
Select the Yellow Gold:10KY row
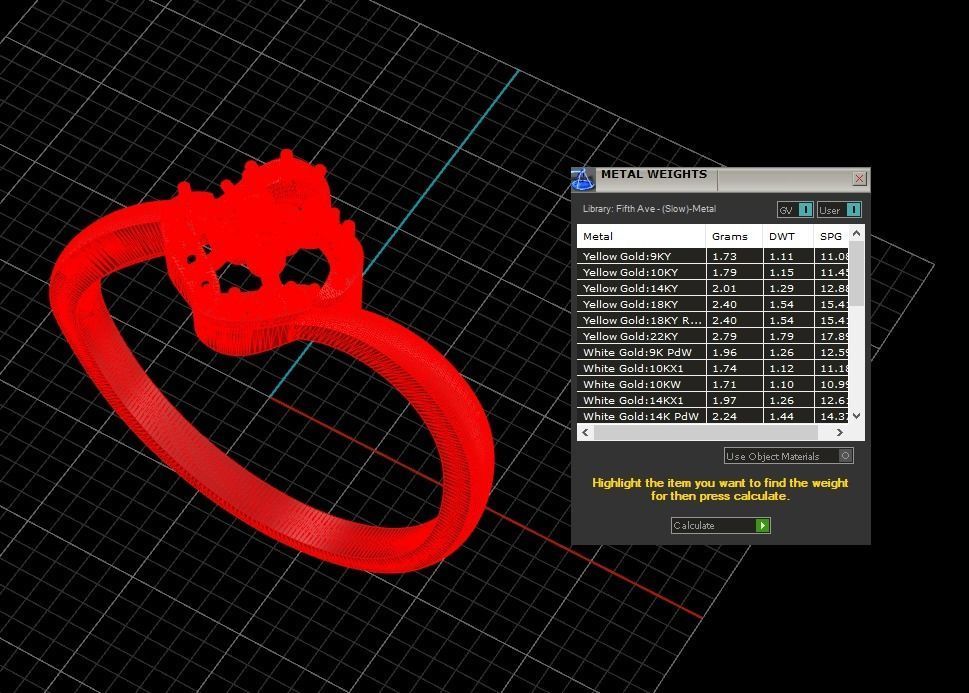pyautogui.click(x=713, y=272)
